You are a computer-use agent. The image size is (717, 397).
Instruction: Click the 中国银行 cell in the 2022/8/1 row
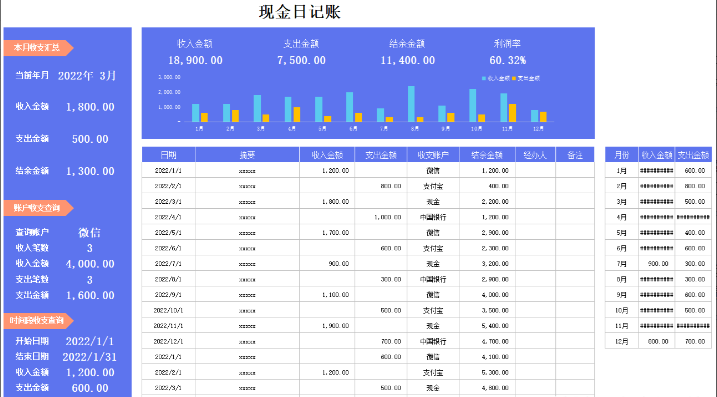click(x=433, y=279)
